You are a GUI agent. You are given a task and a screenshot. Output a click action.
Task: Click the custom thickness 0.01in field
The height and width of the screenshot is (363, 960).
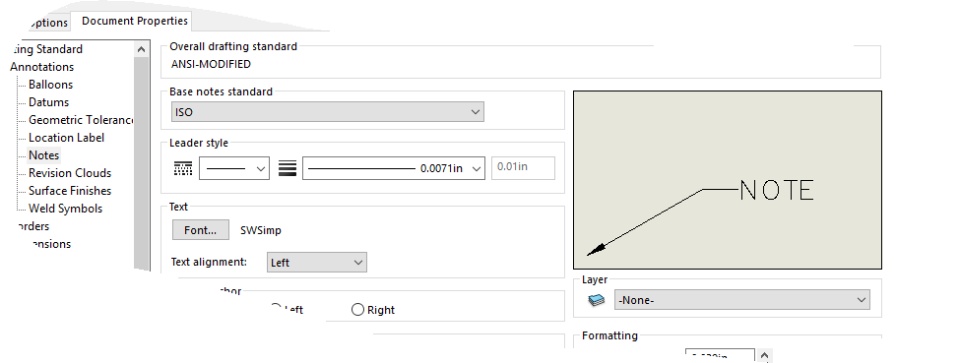click(x=523, y=167)
